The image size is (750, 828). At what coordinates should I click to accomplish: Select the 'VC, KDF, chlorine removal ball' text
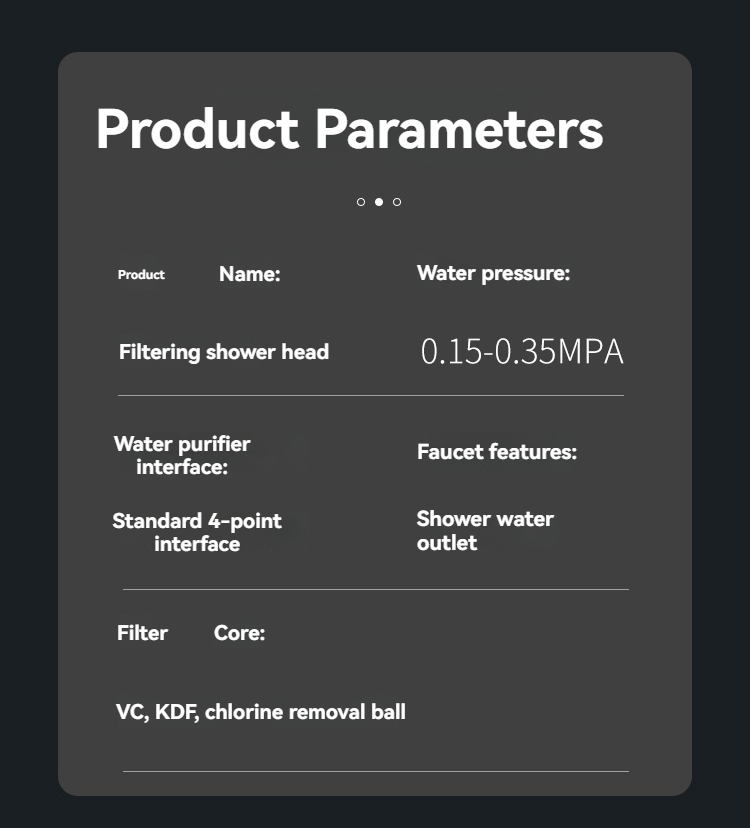261,712
